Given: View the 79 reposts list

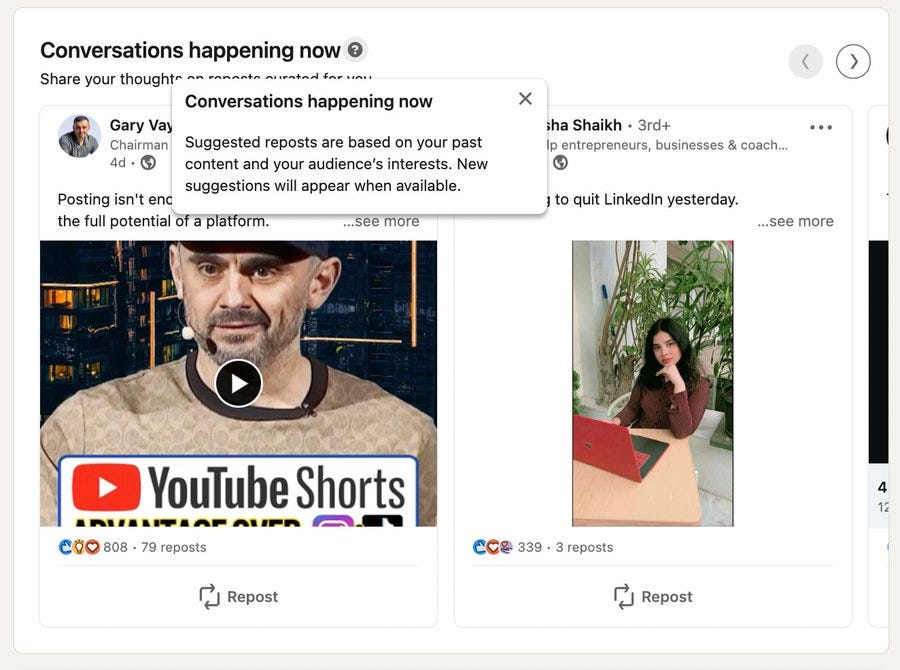Looking at the screenshot, I should pos(174,547).
